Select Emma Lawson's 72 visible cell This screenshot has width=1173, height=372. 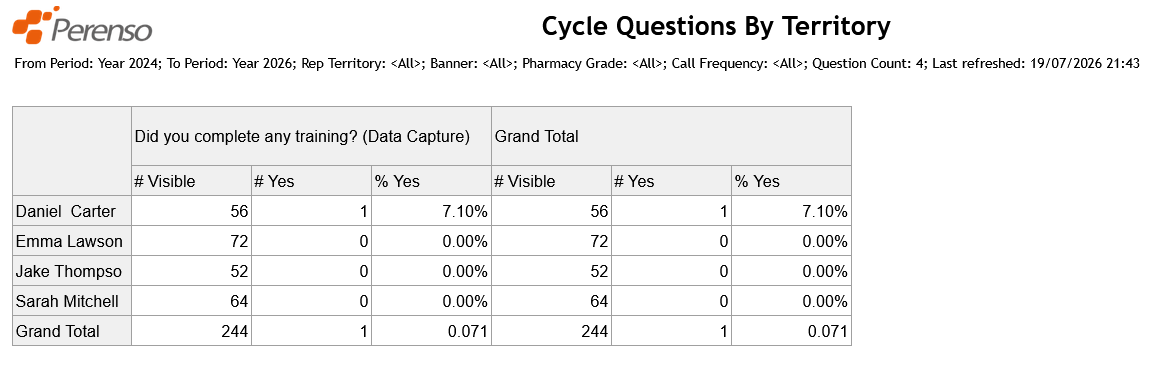[192, 241]
